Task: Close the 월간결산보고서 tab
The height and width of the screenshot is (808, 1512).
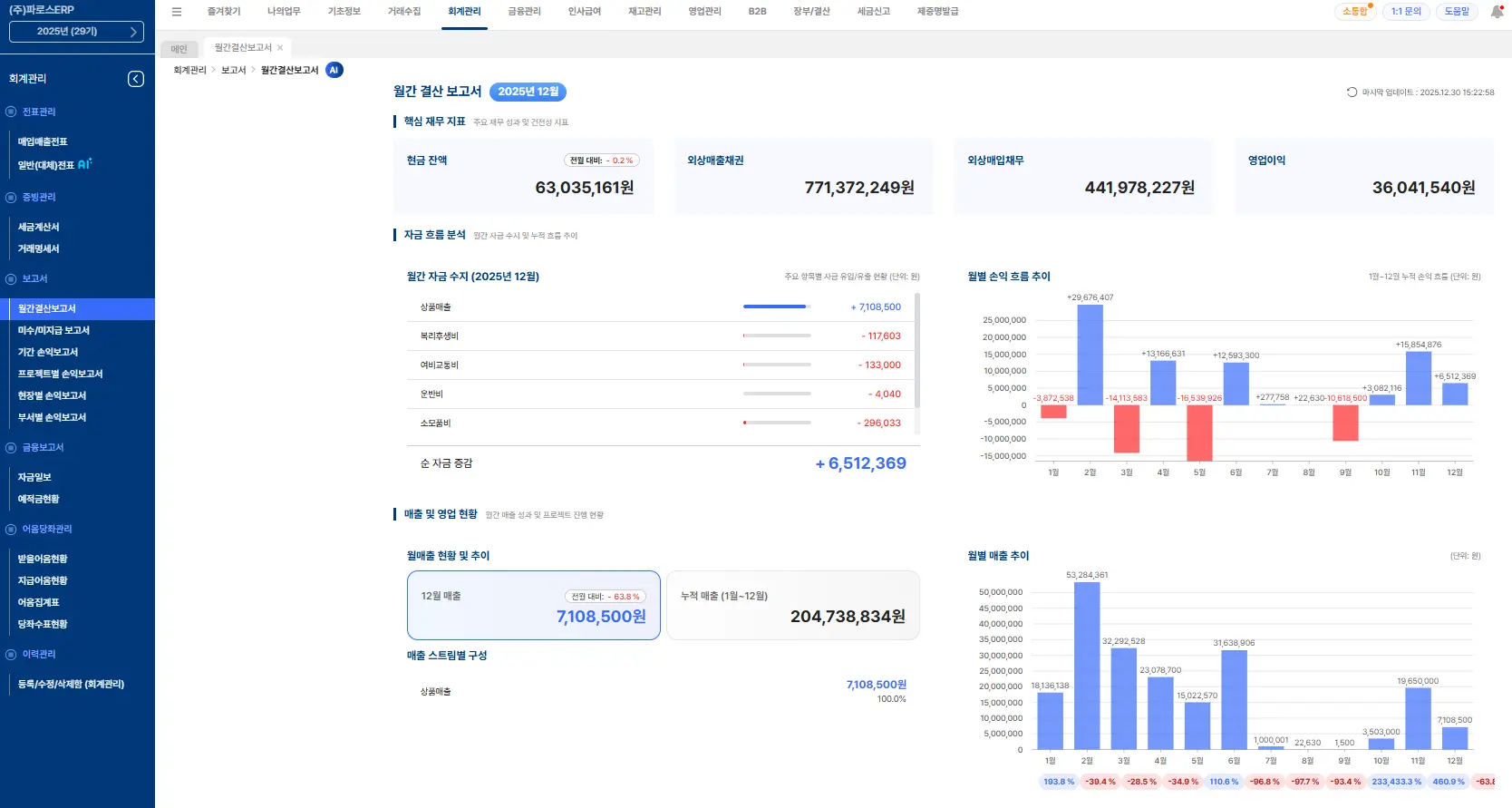Action: [x=280, y=48]
